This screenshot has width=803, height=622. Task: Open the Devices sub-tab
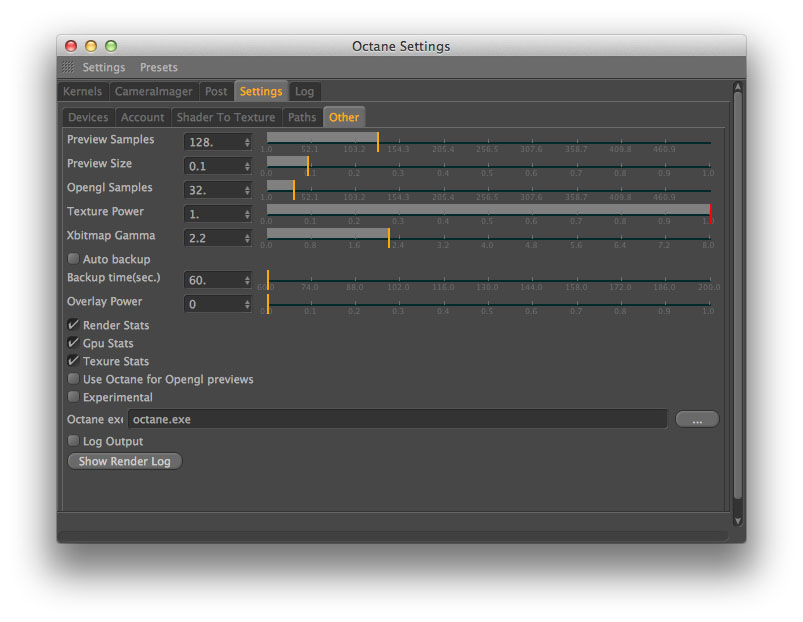coord(88,118)
